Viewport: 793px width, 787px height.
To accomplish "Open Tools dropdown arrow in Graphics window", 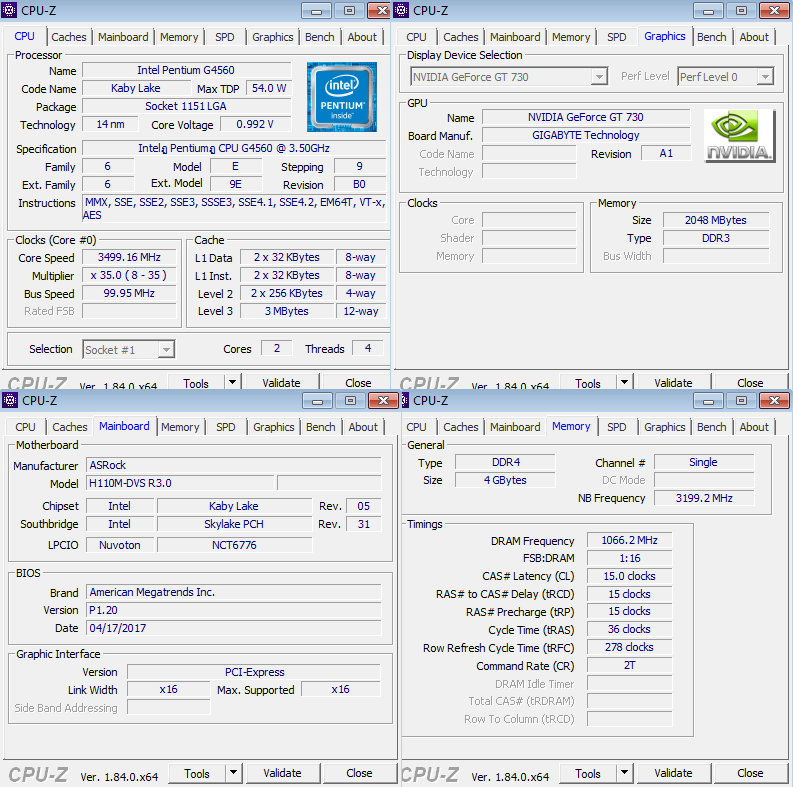I will [x=624, y=382].
